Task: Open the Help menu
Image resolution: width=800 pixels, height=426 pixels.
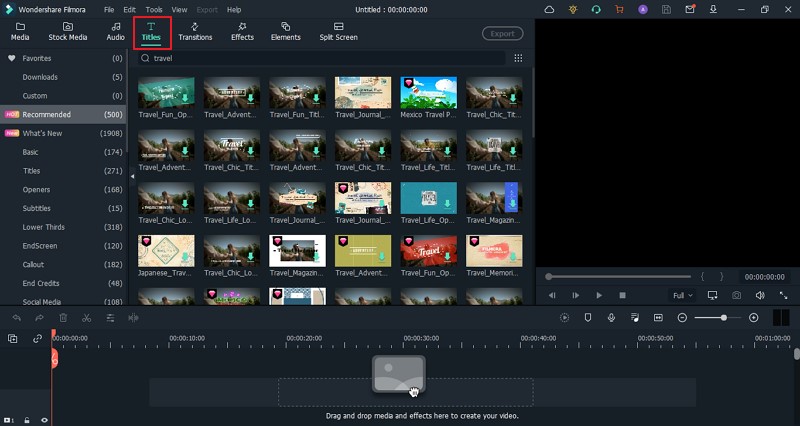Action: [234, 10]
